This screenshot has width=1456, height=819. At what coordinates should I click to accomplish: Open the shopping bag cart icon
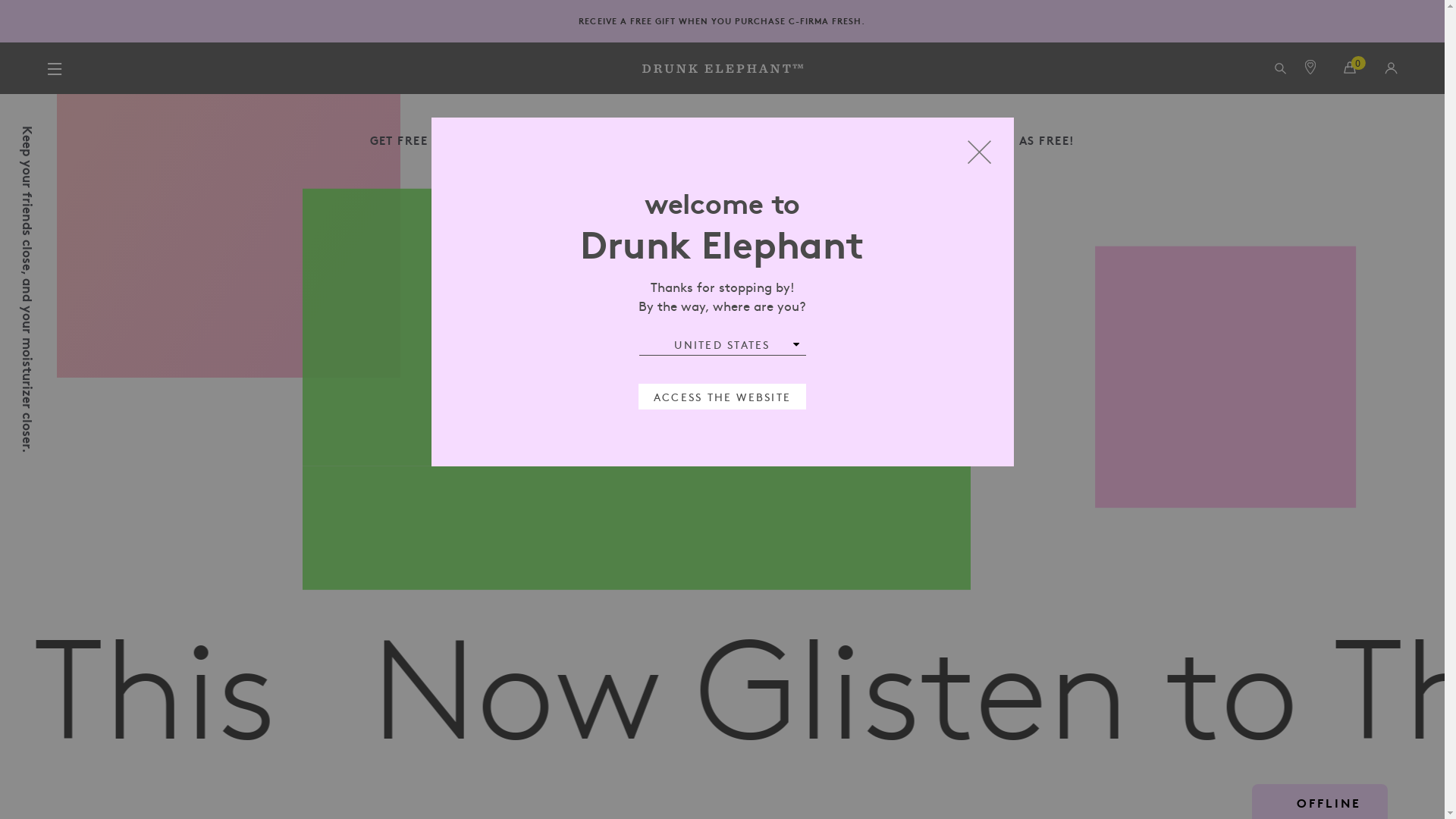[x=1348, y=69]
